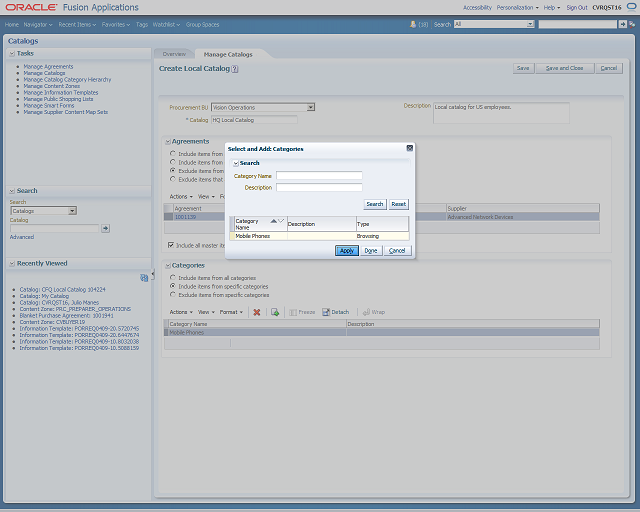Click the Catalog name input field
Screen dimensions: 640x512
[x=254, y=120]
